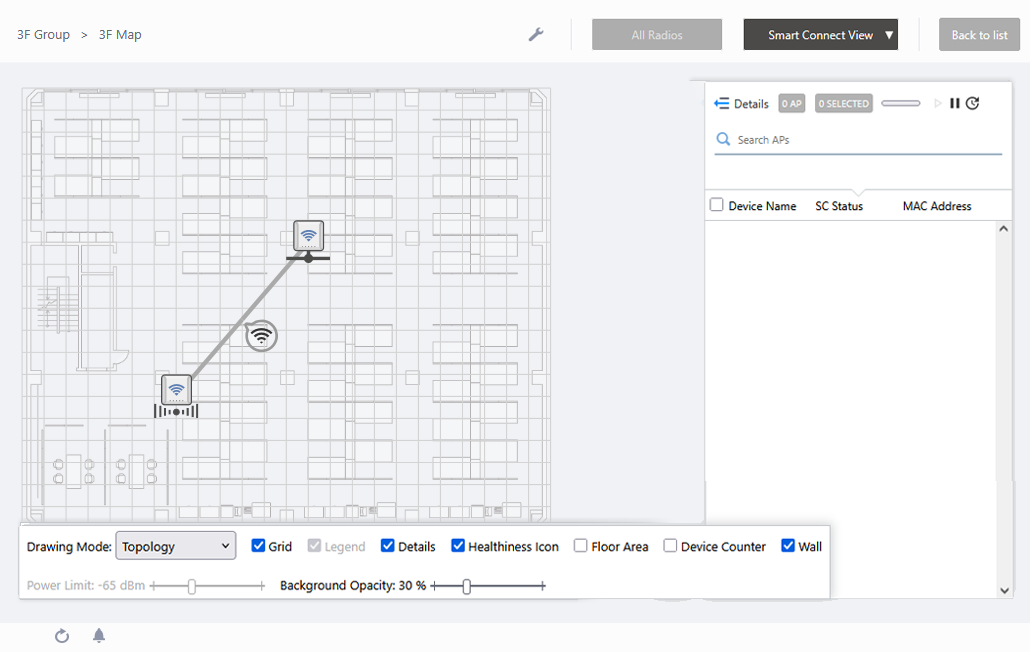Image resolution: width=1030 pixels, height=652 pixels.
Task: Click the timed refresh clock icon
Action: 972,104
